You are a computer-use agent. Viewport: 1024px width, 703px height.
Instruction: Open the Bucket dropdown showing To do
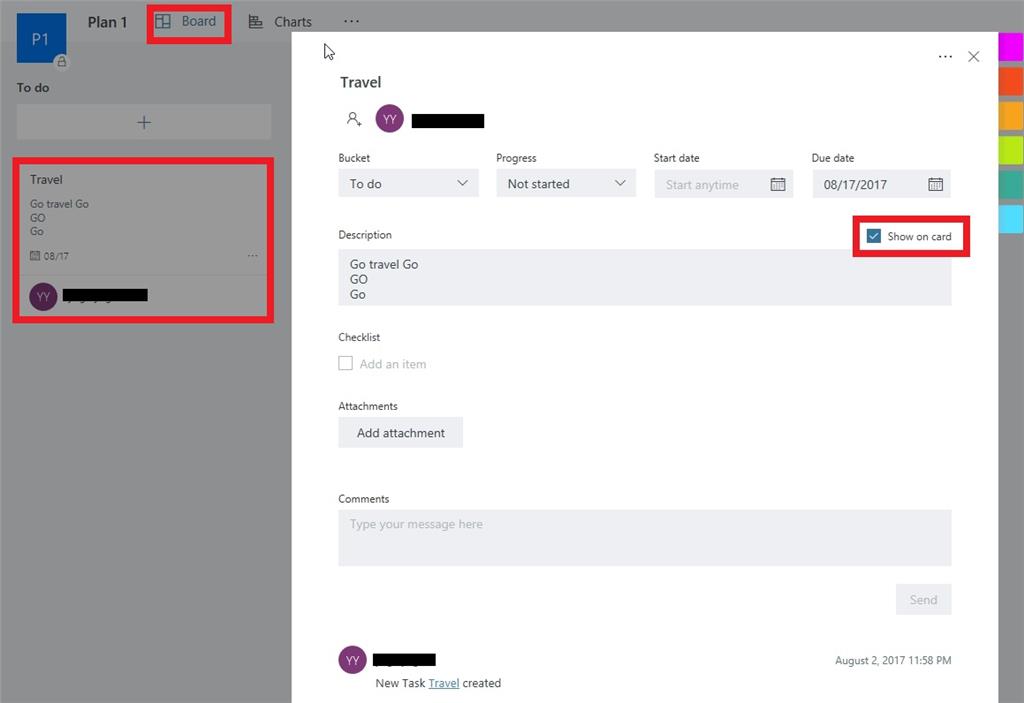[x=408, y=184]
